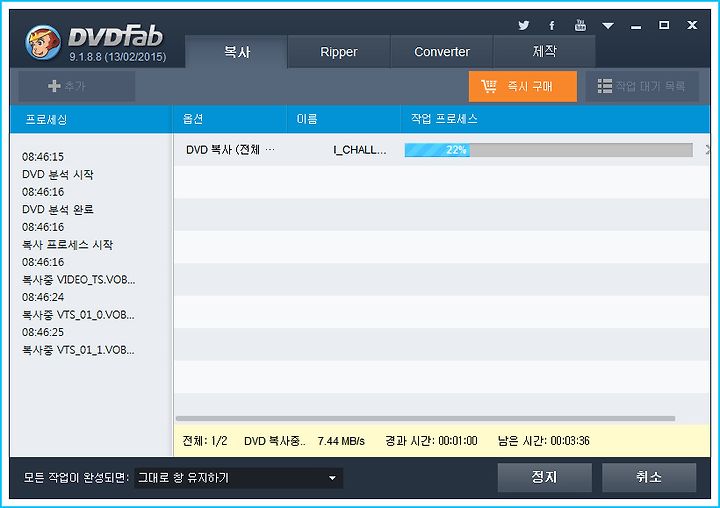Open the 그대로 창 유지하기 dropdown
720x508 pixels.
tap(238, 478)
